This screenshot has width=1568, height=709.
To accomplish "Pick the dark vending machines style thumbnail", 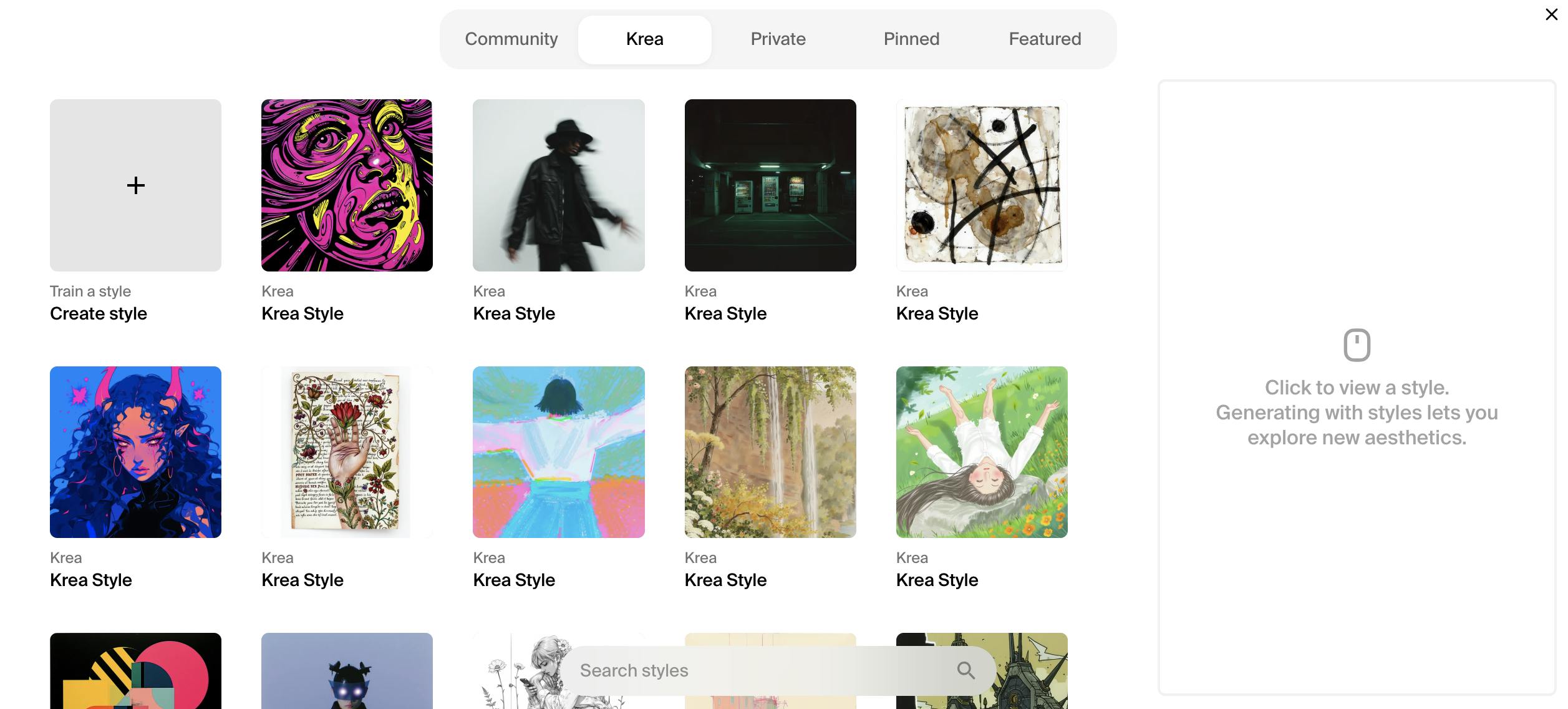I will tap(770, 185).
